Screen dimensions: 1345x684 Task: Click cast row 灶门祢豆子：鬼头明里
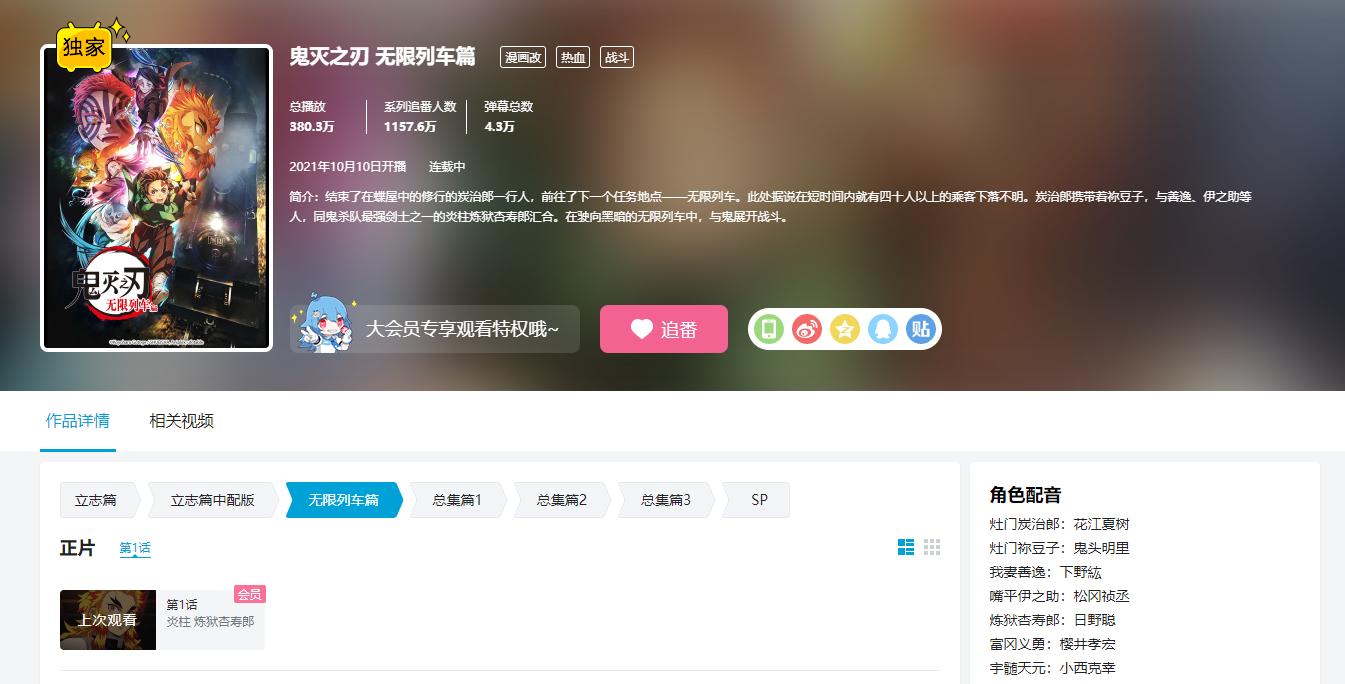click(1059, 548)
